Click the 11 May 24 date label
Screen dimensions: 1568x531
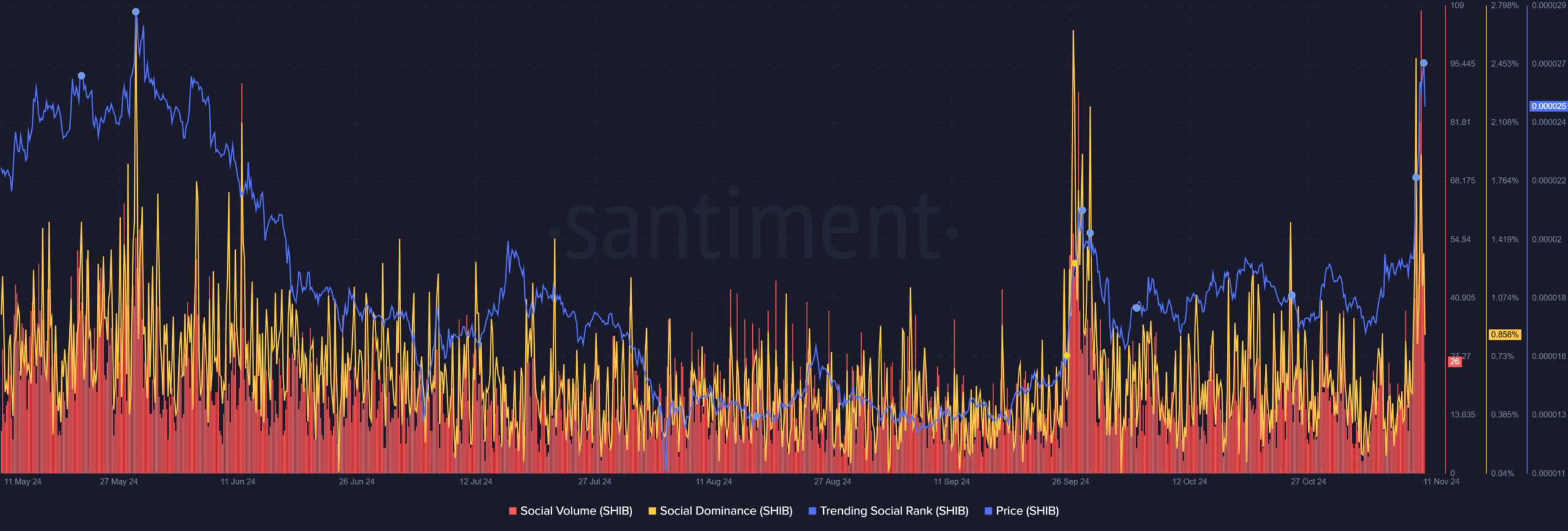pos(23,481)
